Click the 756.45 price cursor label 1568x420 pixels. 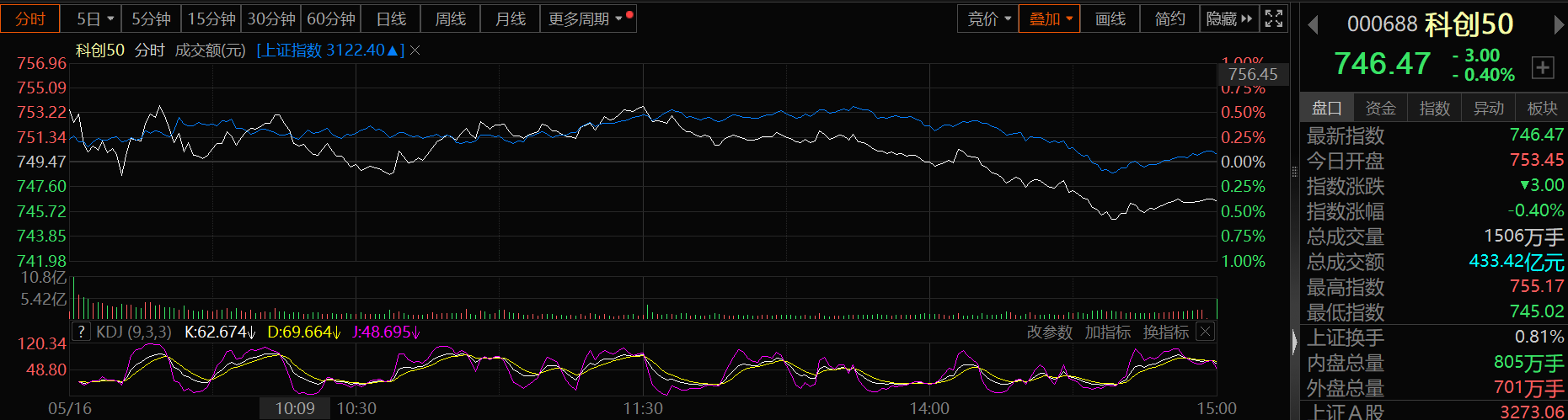pos(1253,74)
